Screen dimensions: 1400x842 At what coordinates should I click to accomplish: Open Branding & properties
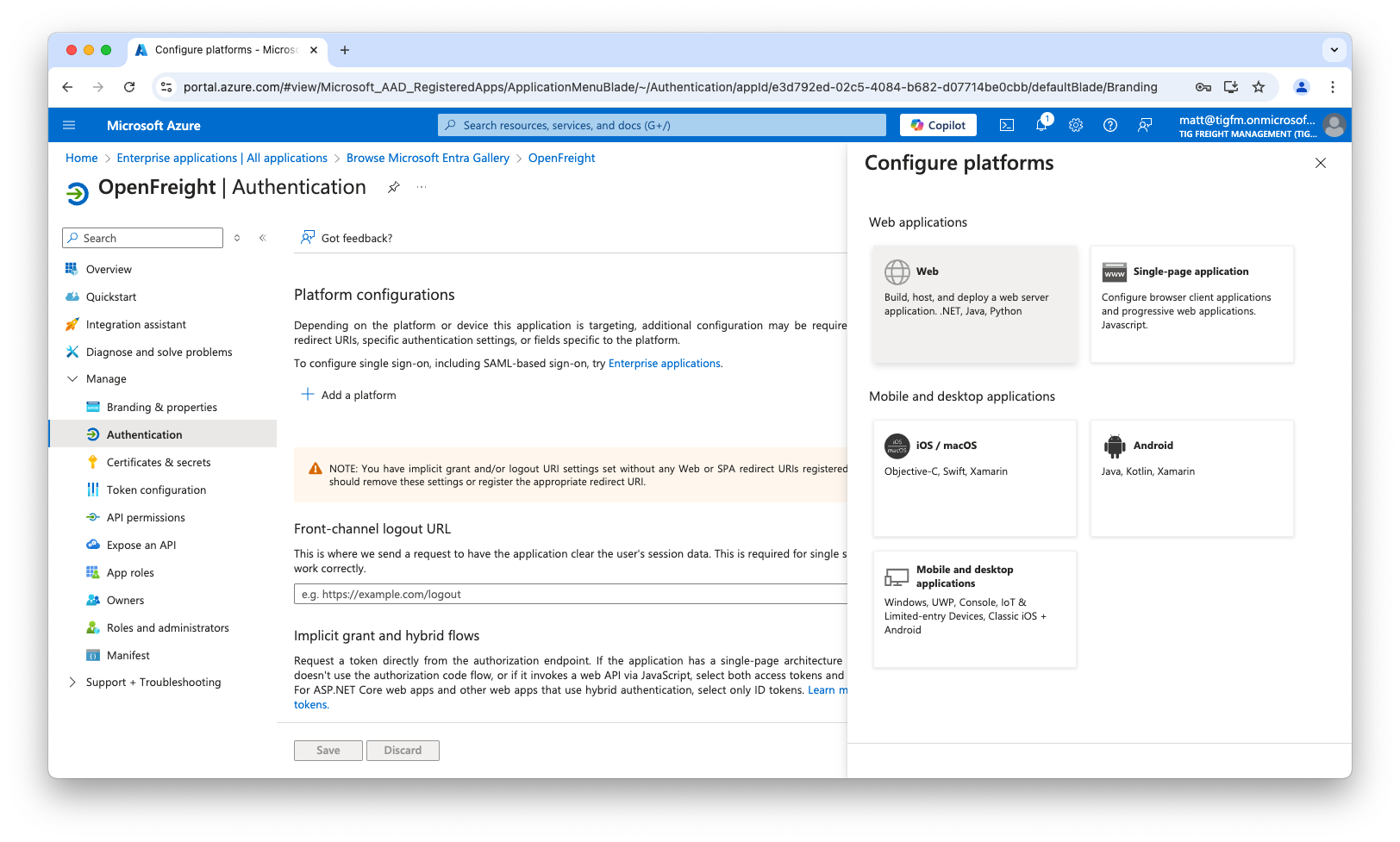pos(163,407)
